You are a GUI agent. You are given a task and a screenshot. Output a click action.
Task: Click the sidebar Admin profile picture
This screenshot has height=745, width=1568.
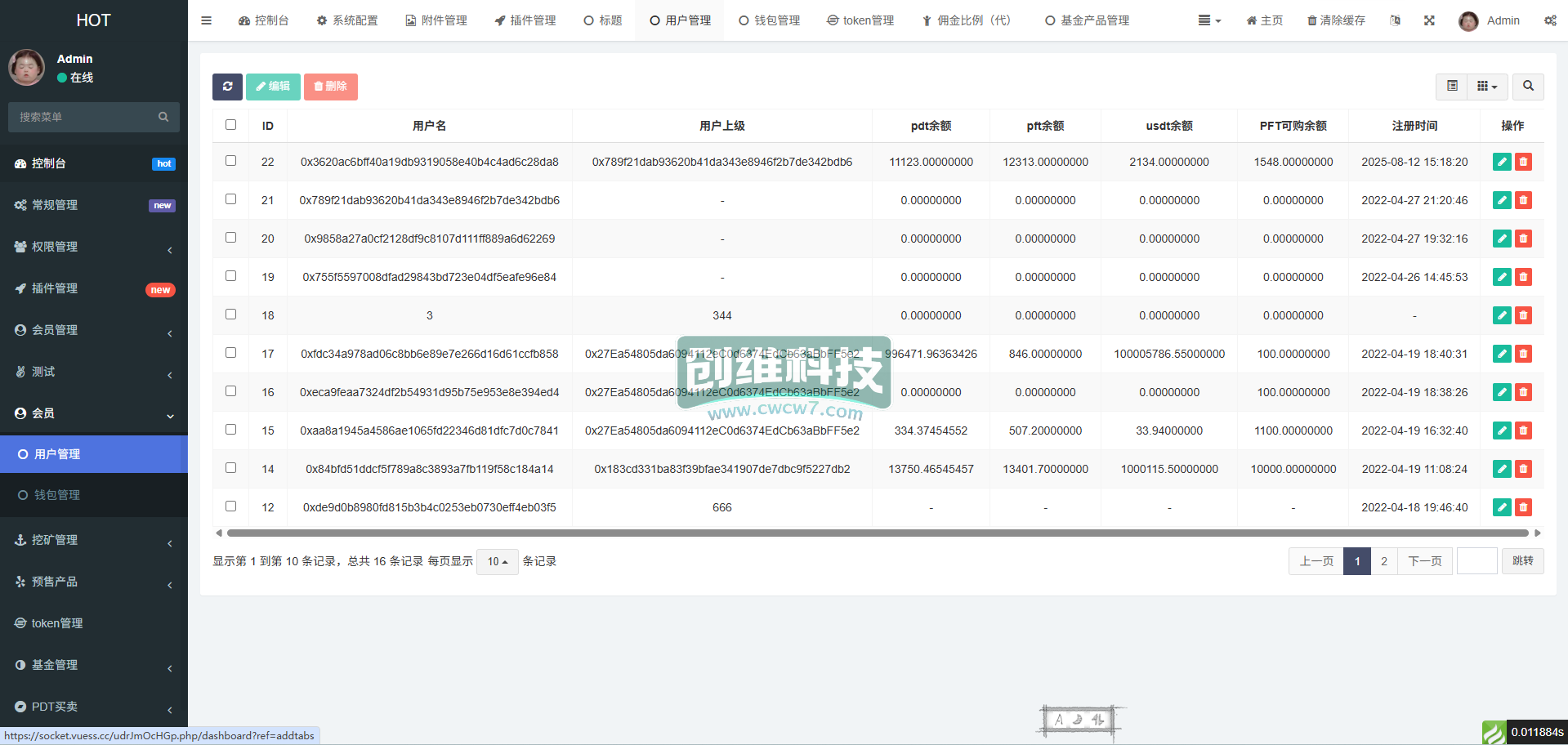pos(26,67)
